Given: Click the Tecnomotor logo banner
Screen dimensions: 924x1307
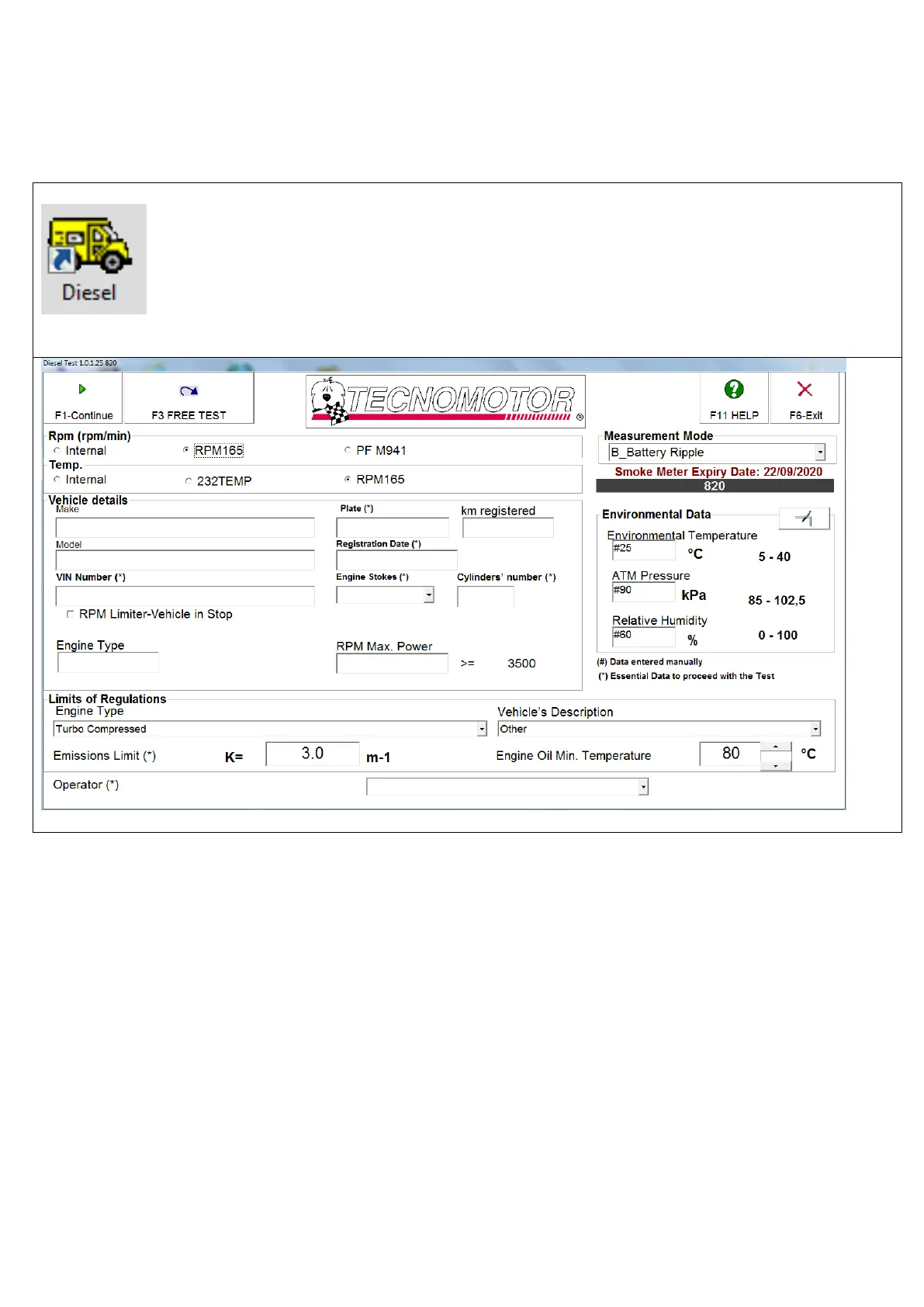Looking at the screenshot, I should (445, 402).
